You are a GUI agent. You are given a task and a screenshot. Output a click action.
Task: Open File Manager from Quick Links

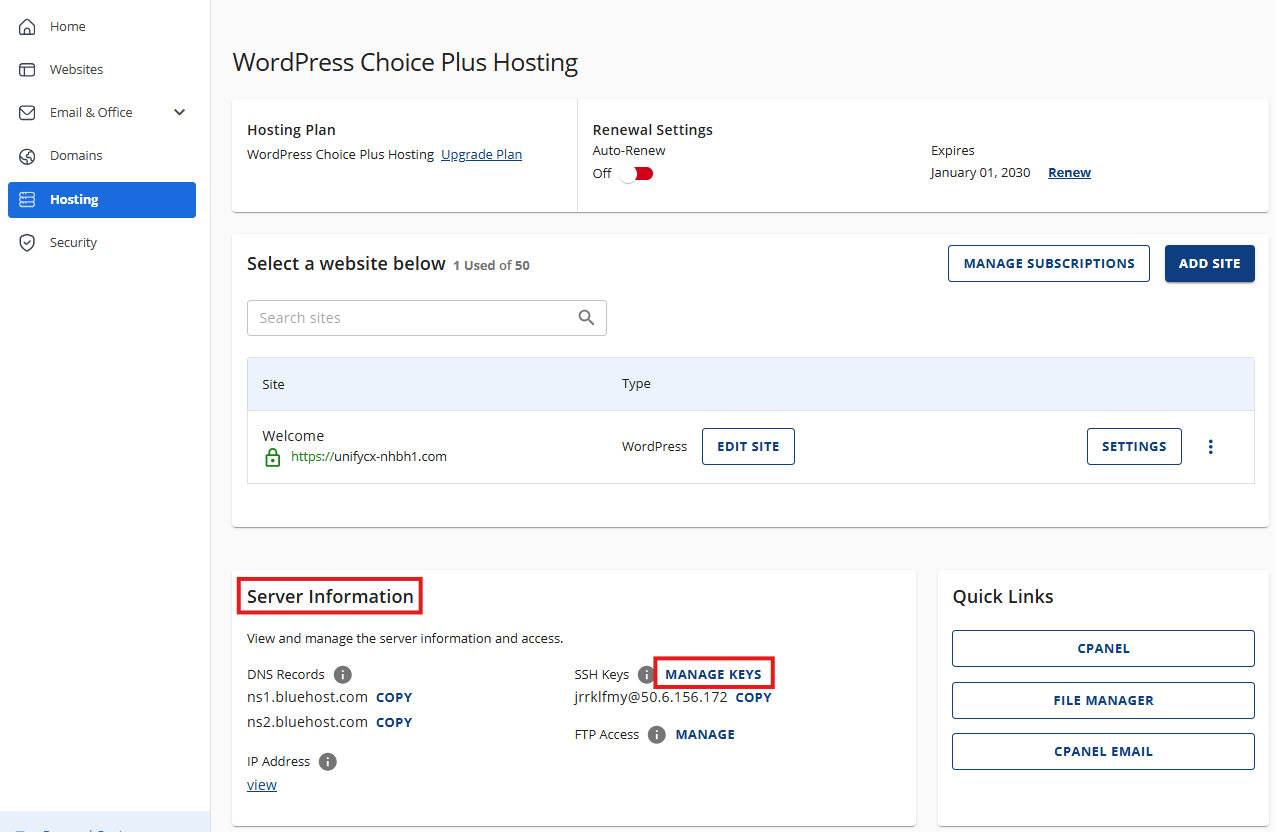point(1103,700)
